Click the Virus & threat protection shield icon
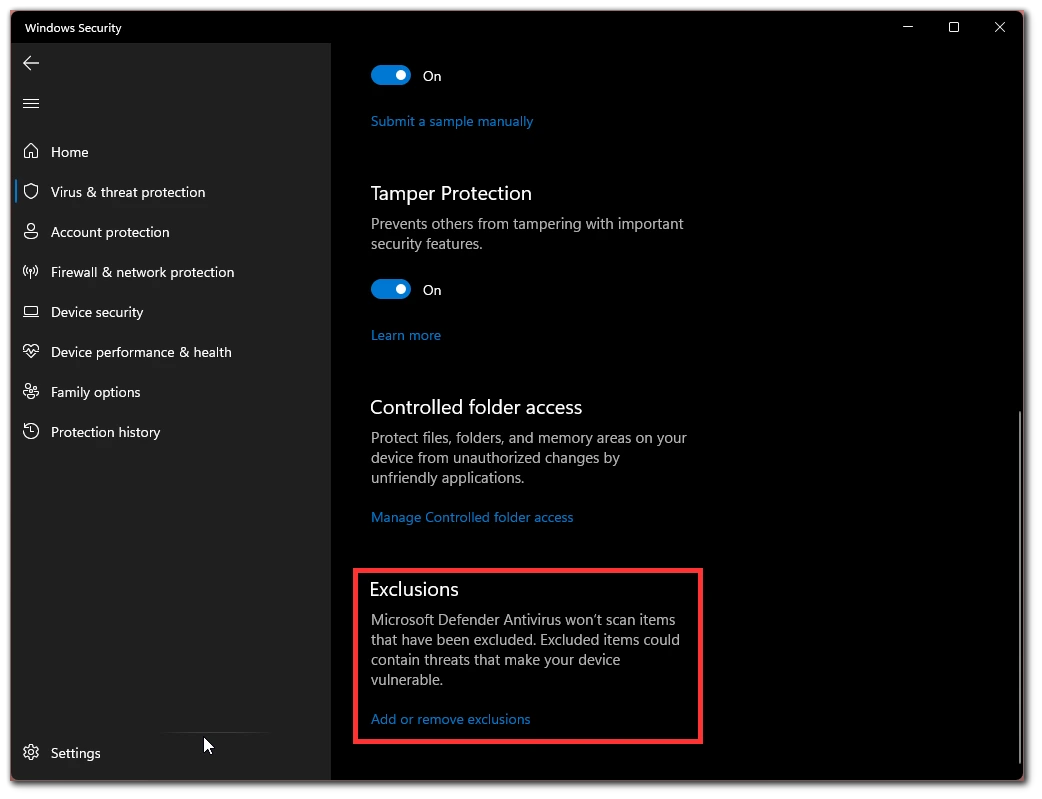 click(31, 191)
